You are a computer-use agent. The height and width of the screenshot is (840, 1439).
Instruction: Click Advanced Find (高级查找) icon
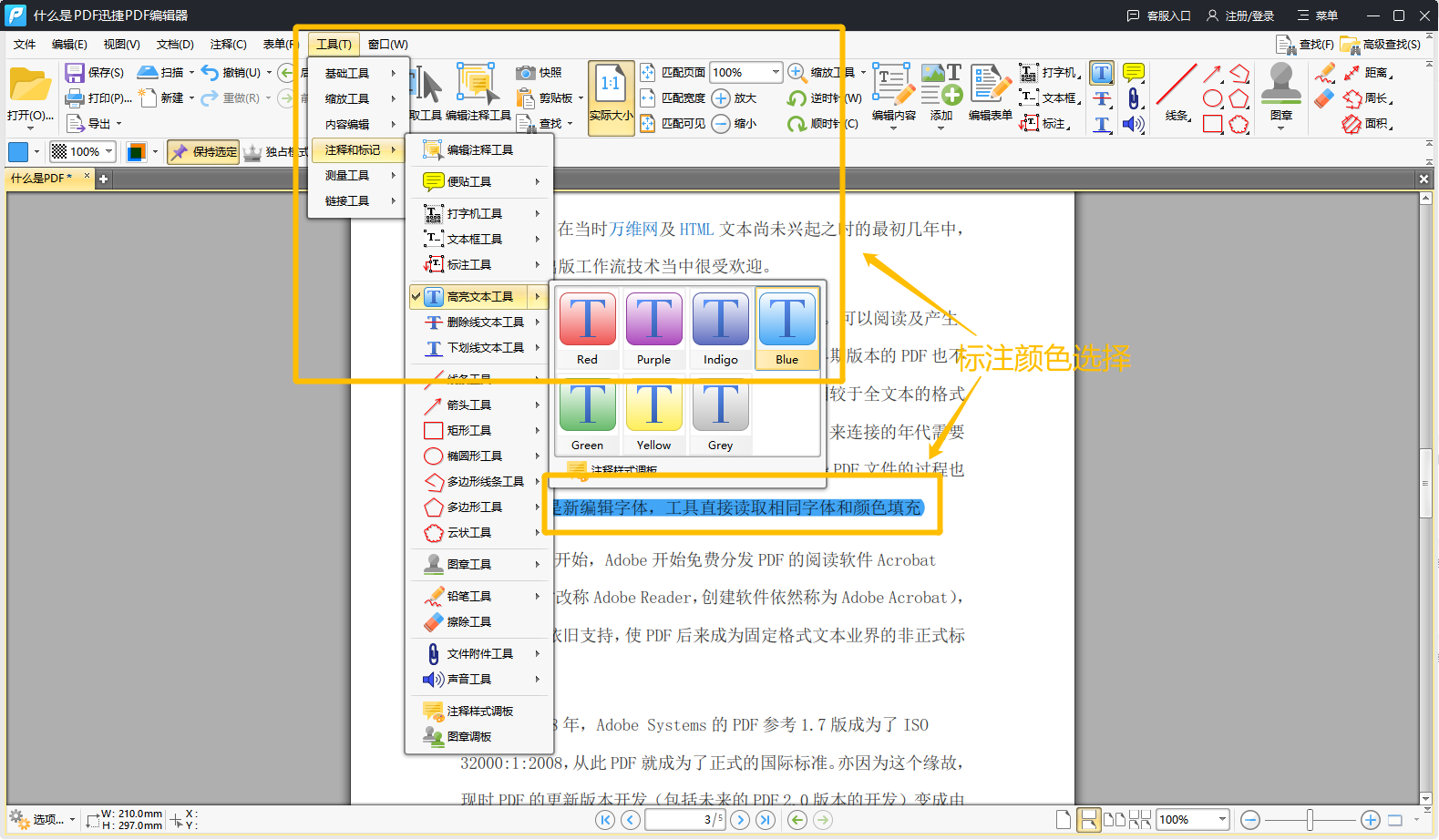(x=1350, y=44)
